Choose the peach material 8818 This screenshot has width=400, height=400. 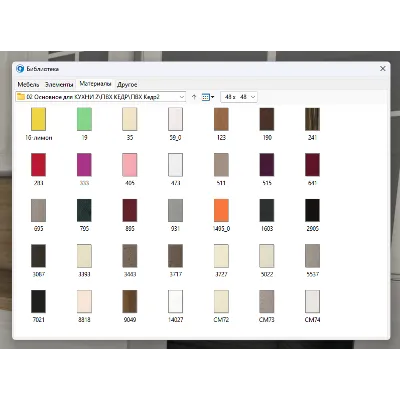(x=84, y=301)
